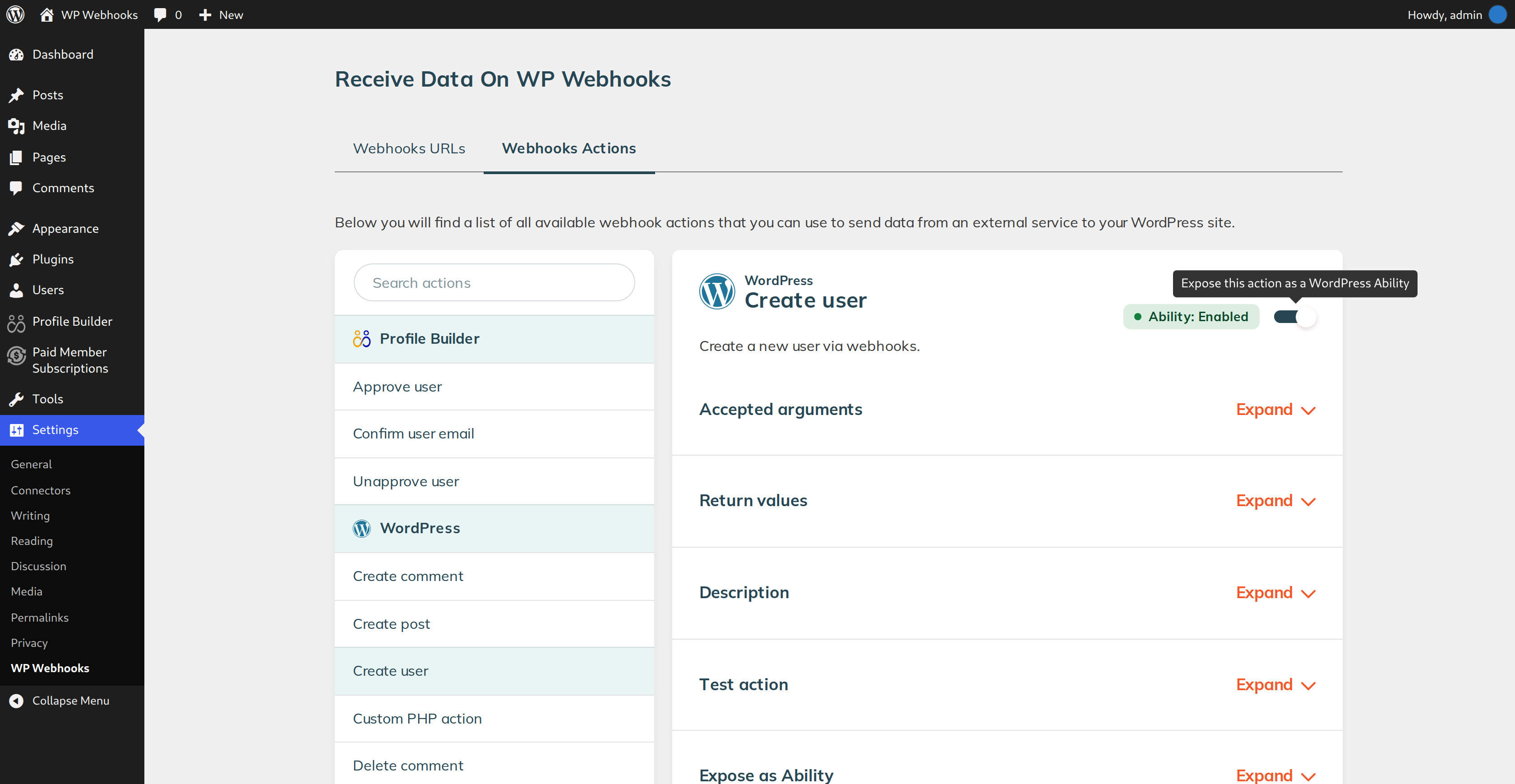Click the WordPress logo in admin bar
The image size is (1515, 784).
pyautogui.click(x=15, y=14)
